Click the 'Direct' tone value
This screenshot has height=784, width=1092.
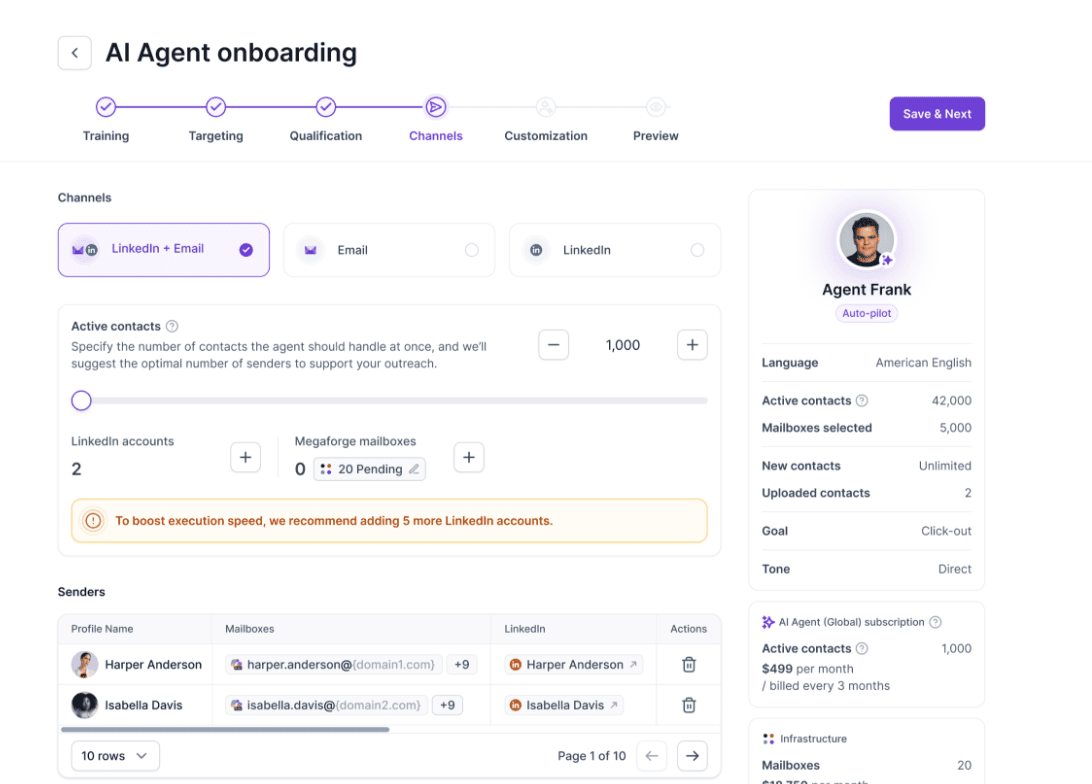tap(954, 570)
